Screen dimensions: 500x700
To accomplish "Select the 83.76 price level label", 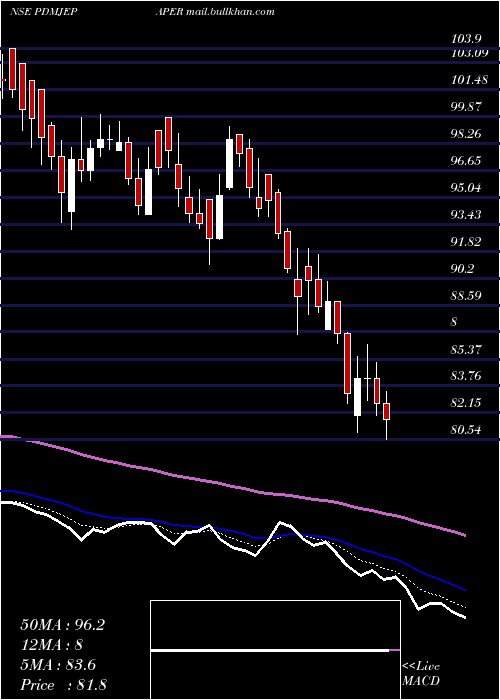I will click(x=467, y=376).
